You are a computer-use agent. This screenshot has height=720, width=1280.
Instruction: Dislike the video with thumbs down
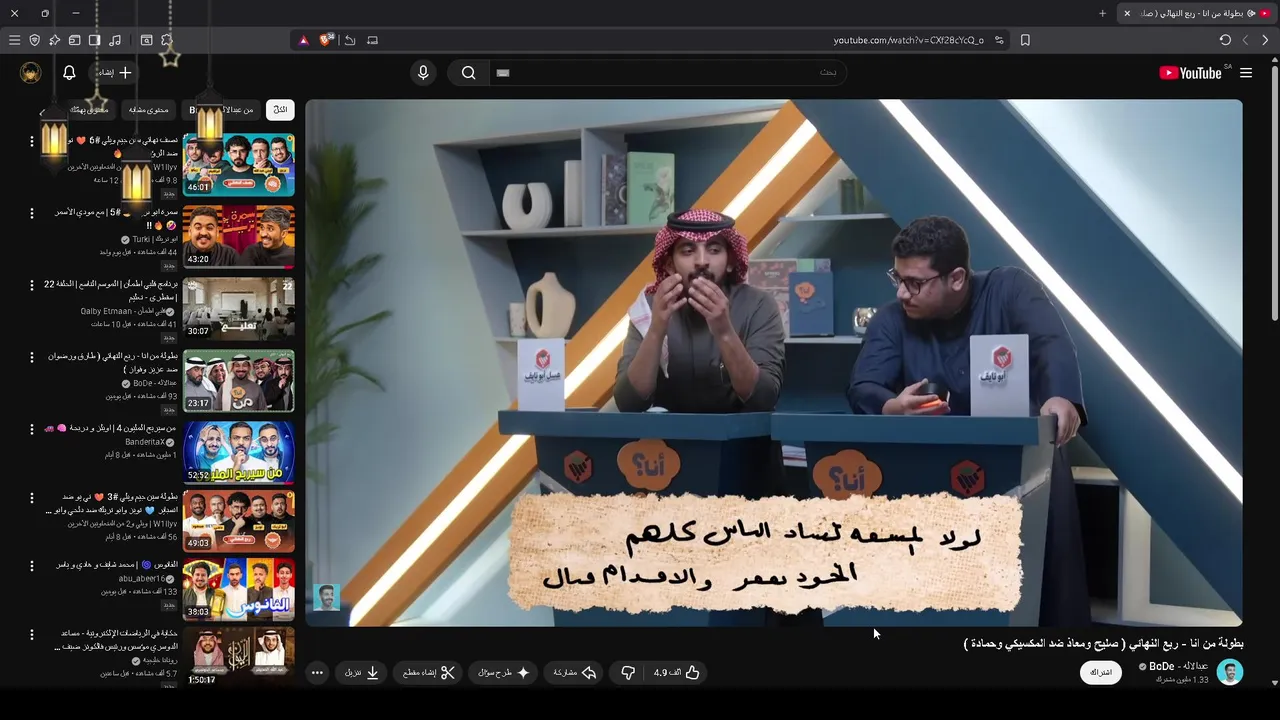pos(628,673)
